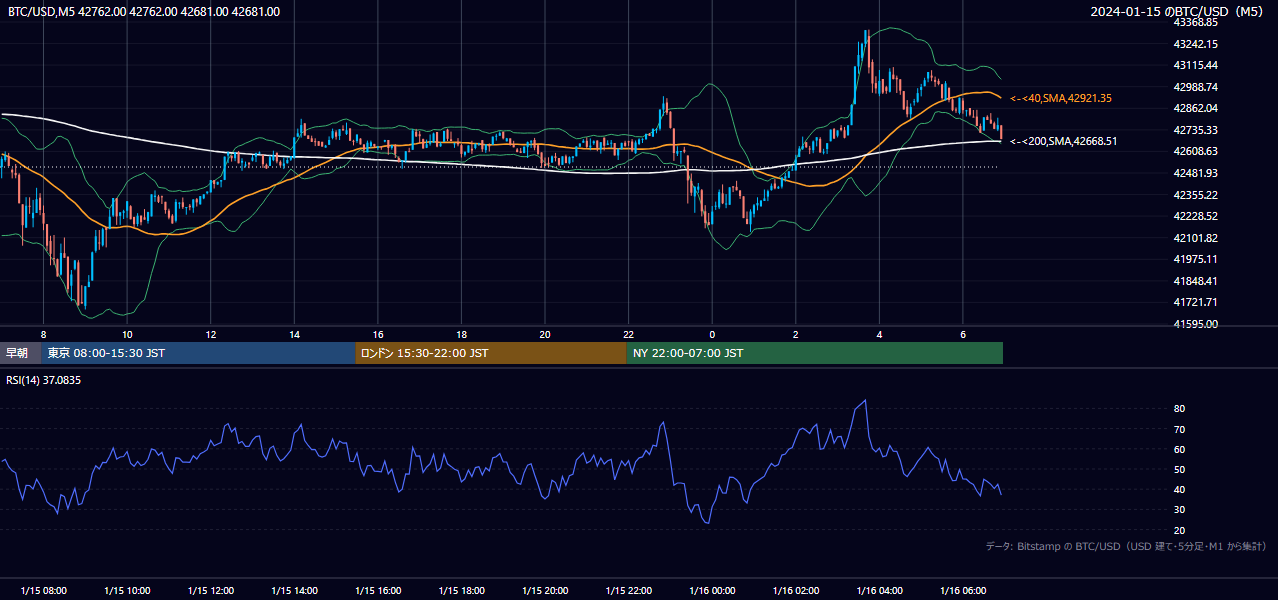Click hour marker 10 under price chart
The image size is (1278, 600).
127,334
